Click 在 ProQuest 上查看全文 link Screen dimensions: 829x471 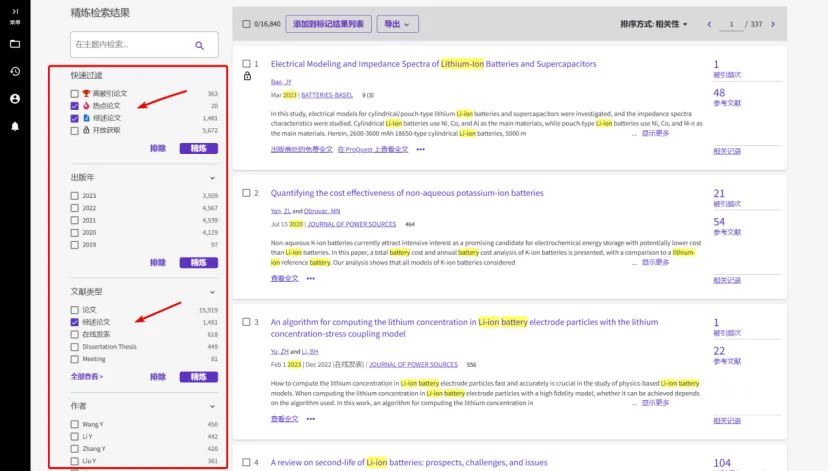[x=373, y=150]
